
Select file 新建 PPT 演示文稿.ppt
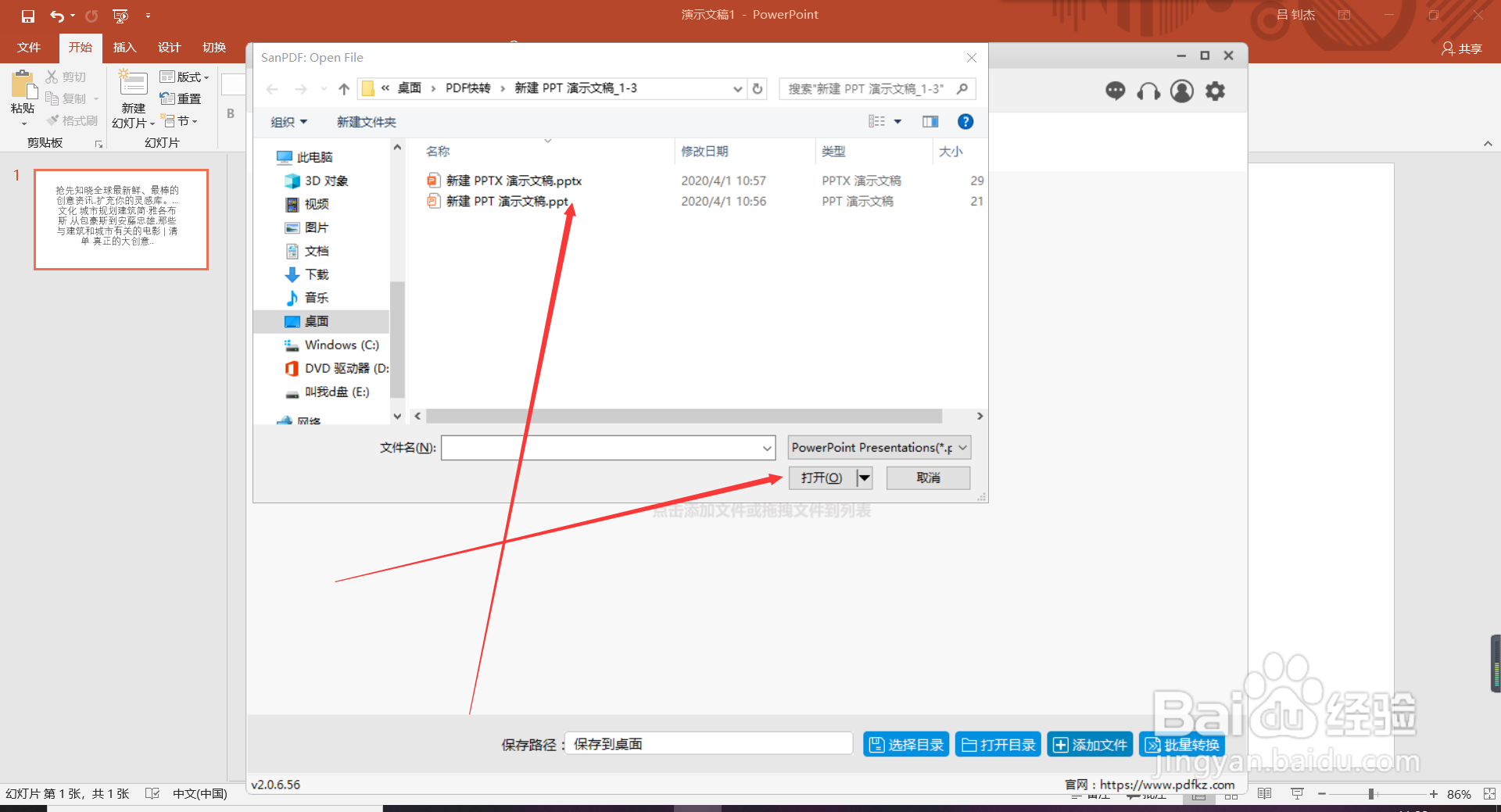[x=498, y=201]
